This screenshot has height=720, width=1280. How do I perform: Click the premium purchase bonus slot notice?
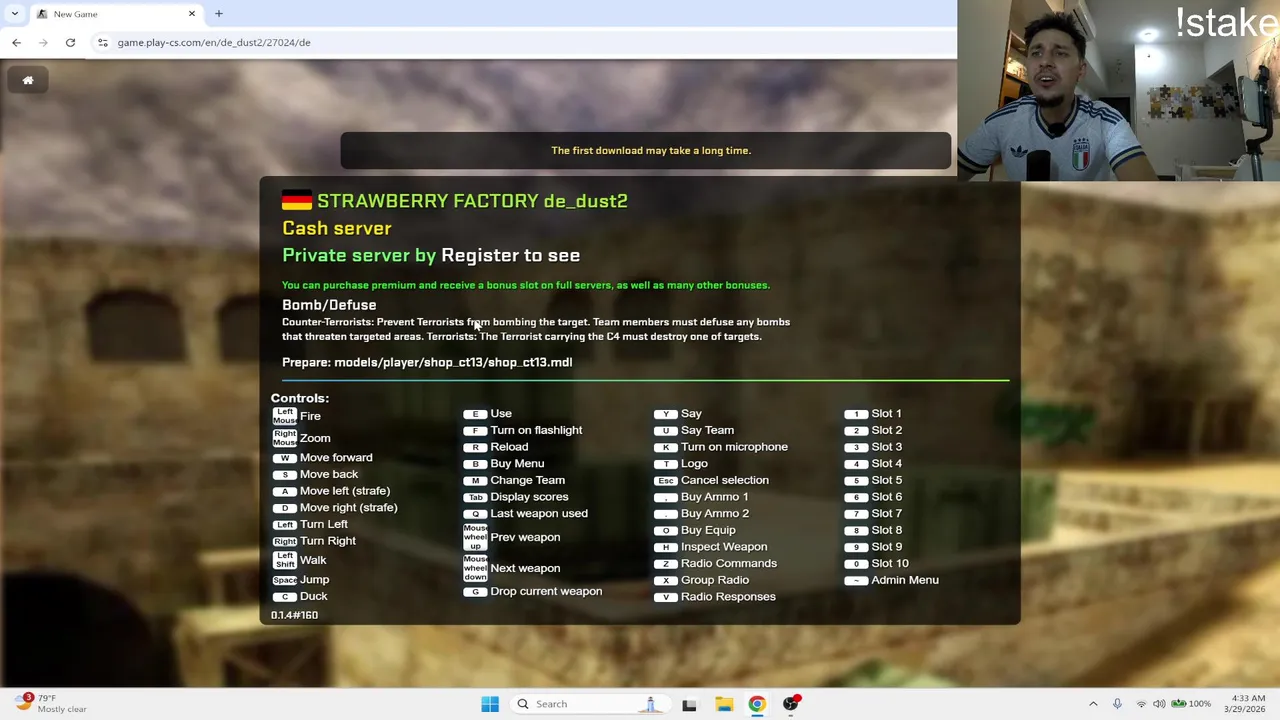pos(526,285)
